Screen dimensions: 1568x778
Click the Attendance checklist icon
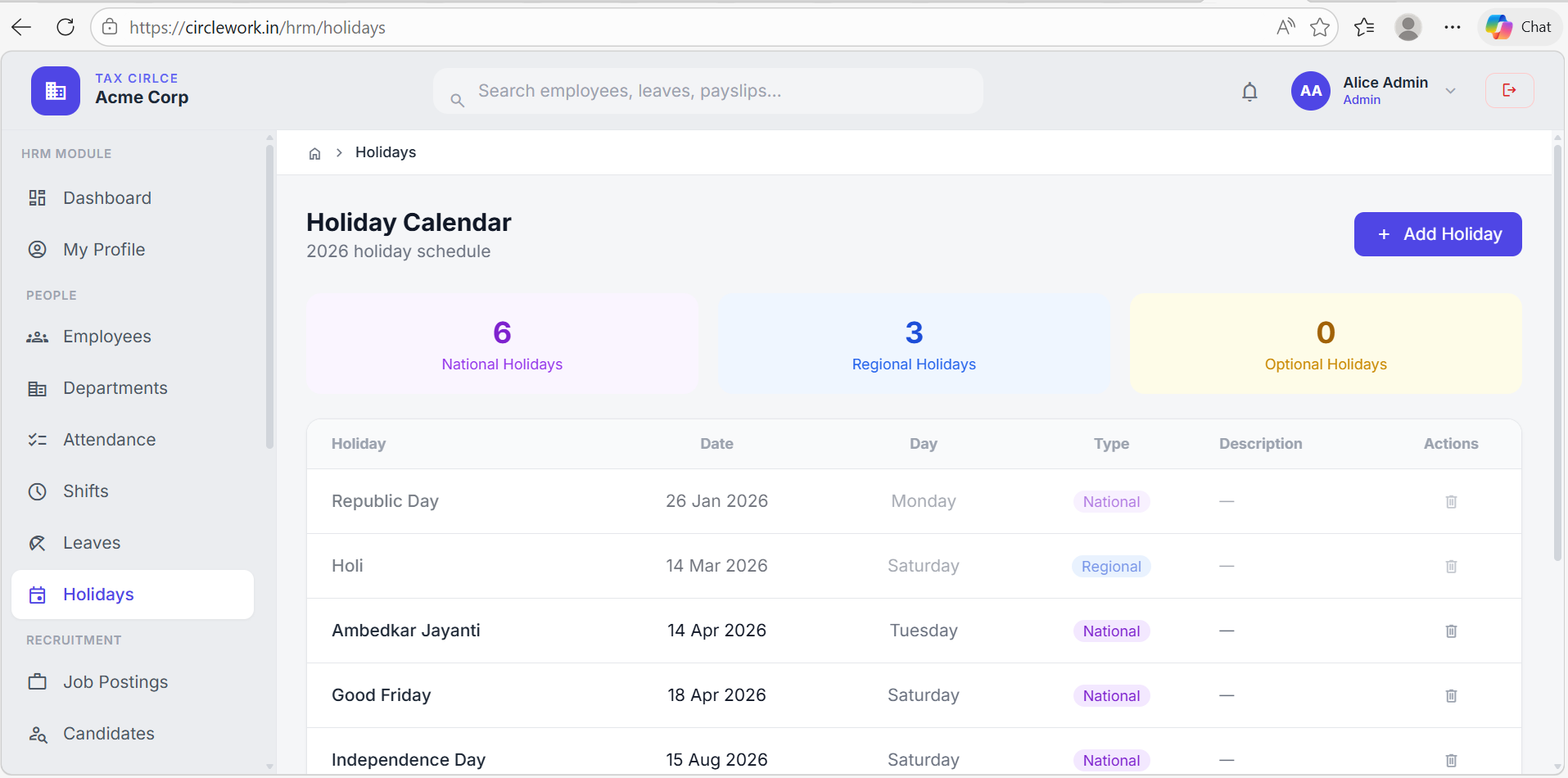pos(38,439)
